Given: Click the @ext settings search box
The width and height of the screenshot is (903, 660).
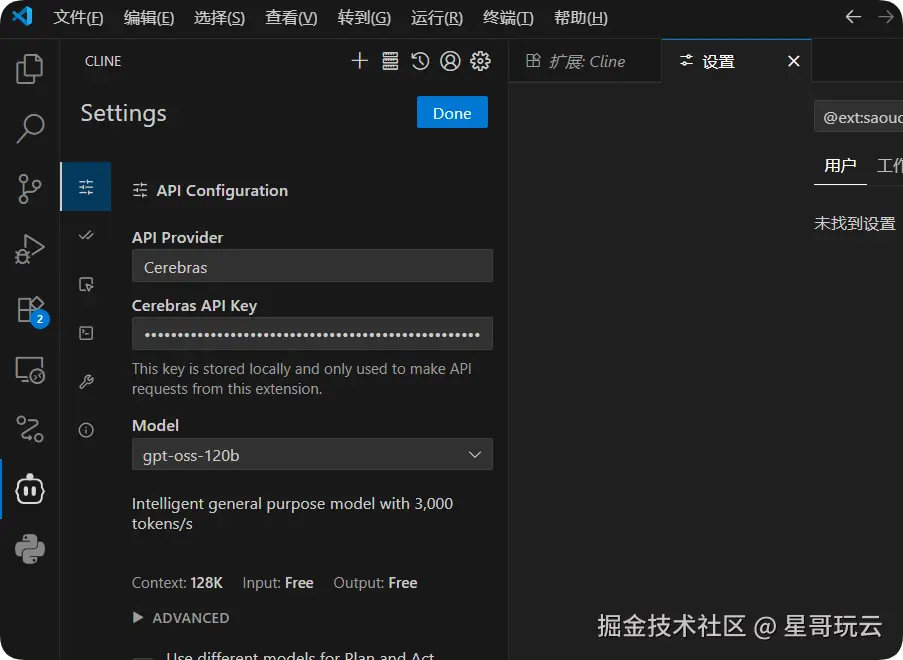Looking at the screenshot, I should click(x=859, y=117).
